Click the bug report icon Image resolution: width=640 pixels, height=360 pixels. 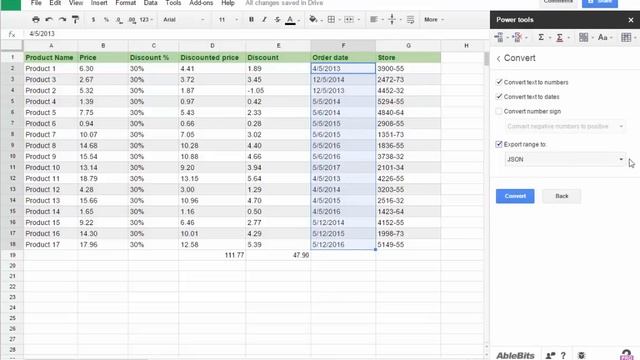581,355
